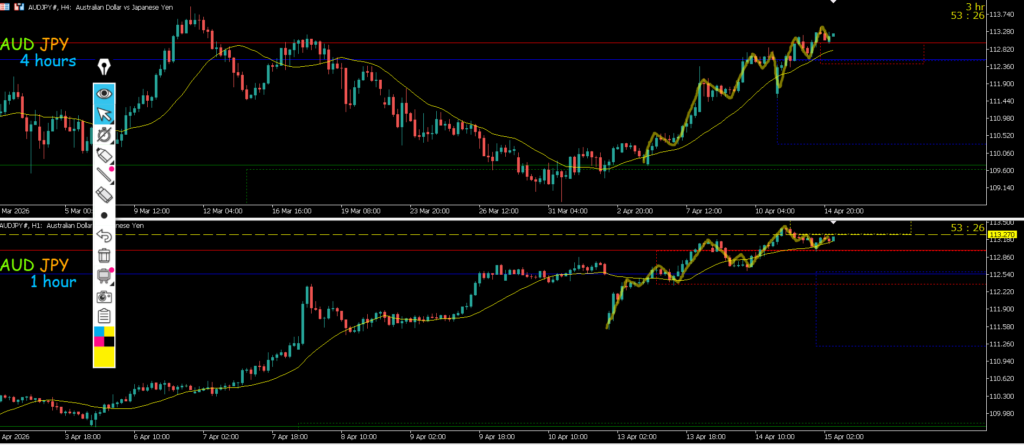Click the trash can delete icon
This screenshot has width=1024, height=445.
coord(104,256)
